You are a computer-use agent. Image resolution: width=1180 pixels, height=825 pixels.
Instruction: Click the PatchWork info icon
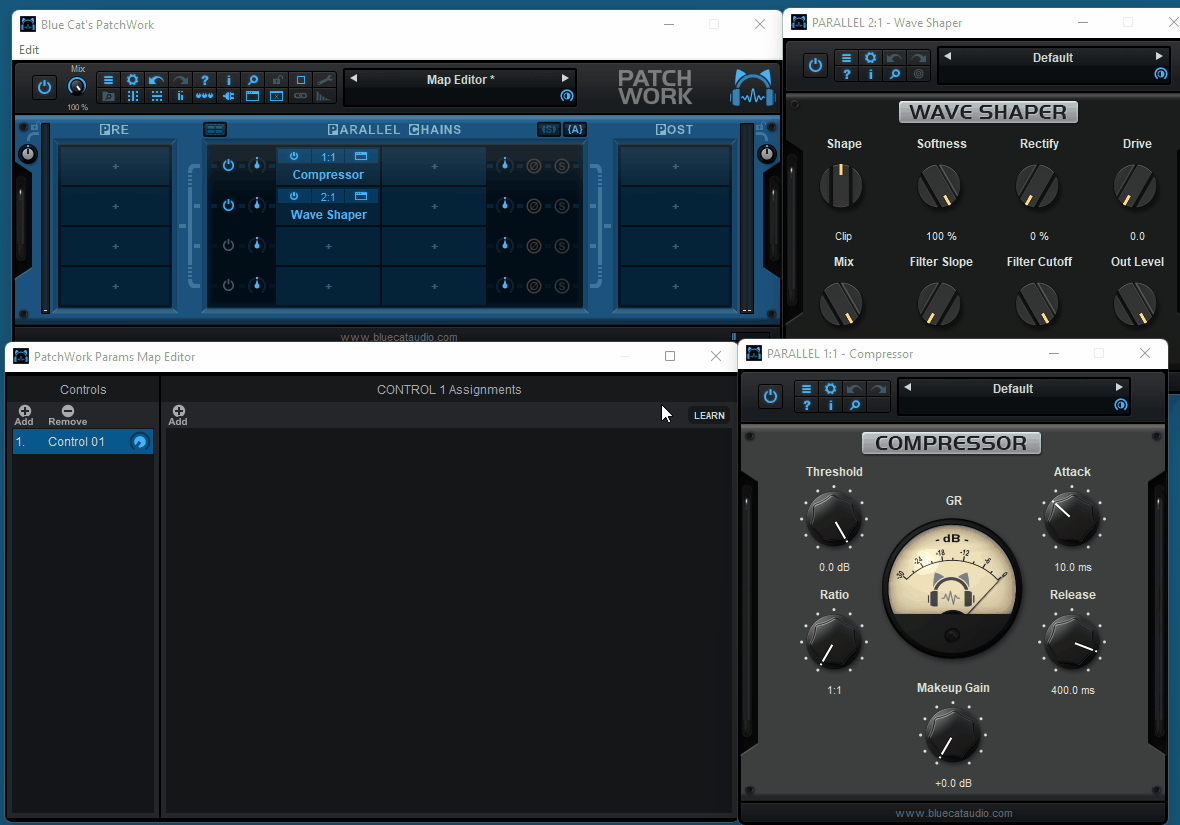(229, 80)
